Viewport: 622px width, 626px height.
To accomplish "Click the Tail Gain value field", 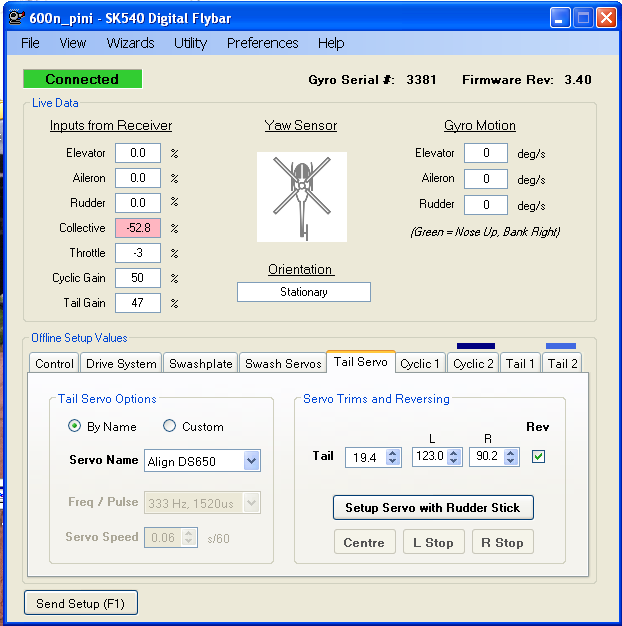I will (138, 303).
